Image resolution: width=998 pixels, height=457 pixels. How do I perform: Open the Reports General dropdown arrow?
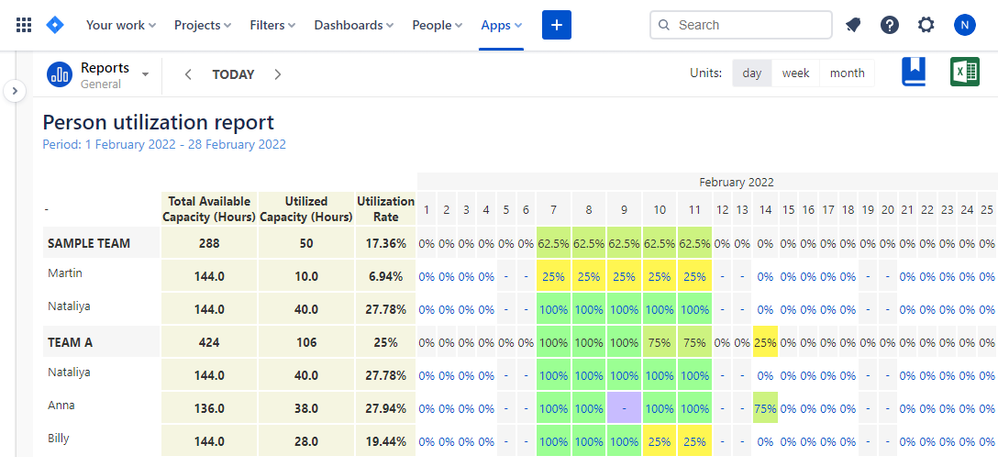(145, 74)
